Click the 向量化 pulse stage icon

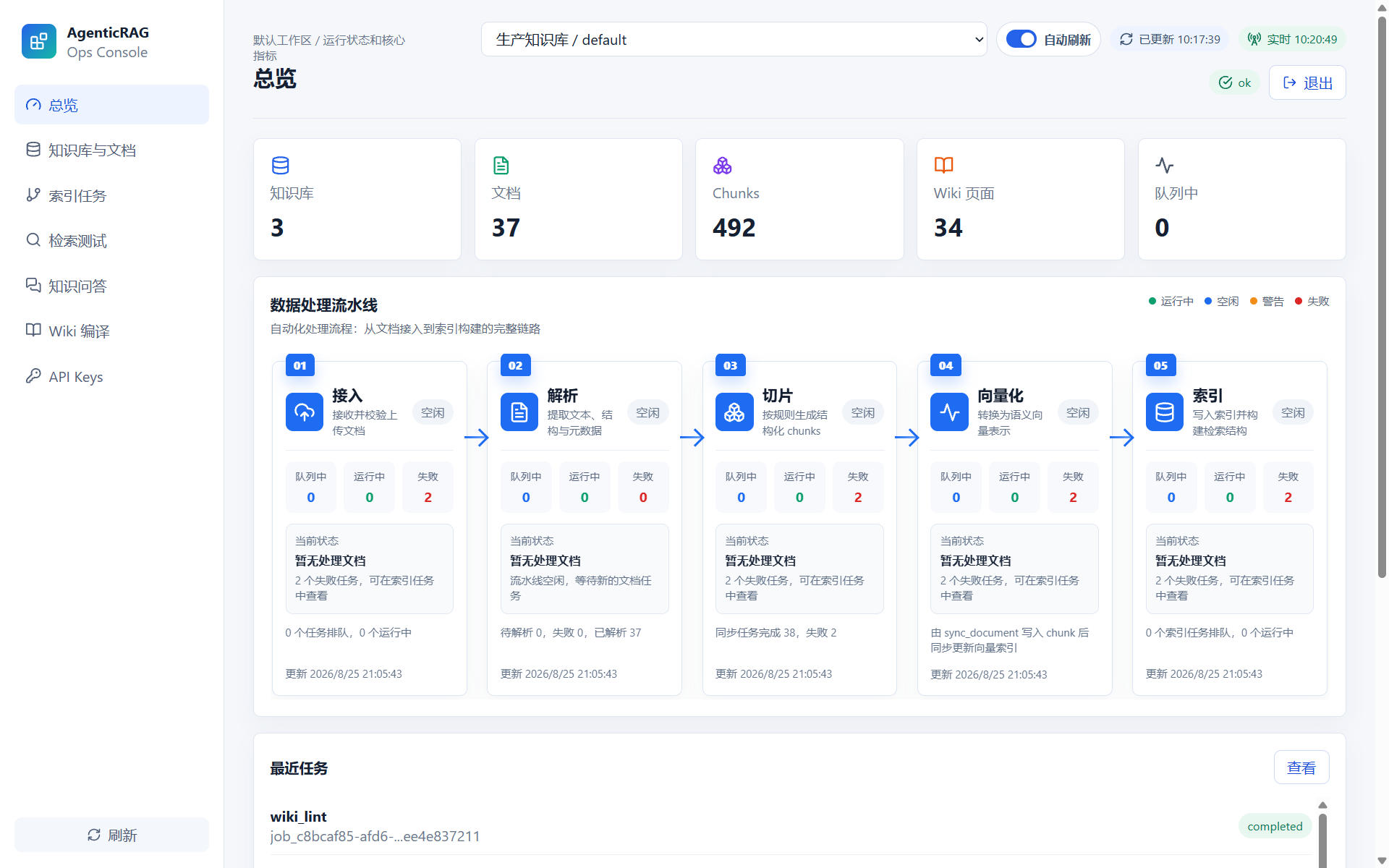[949, 412]
